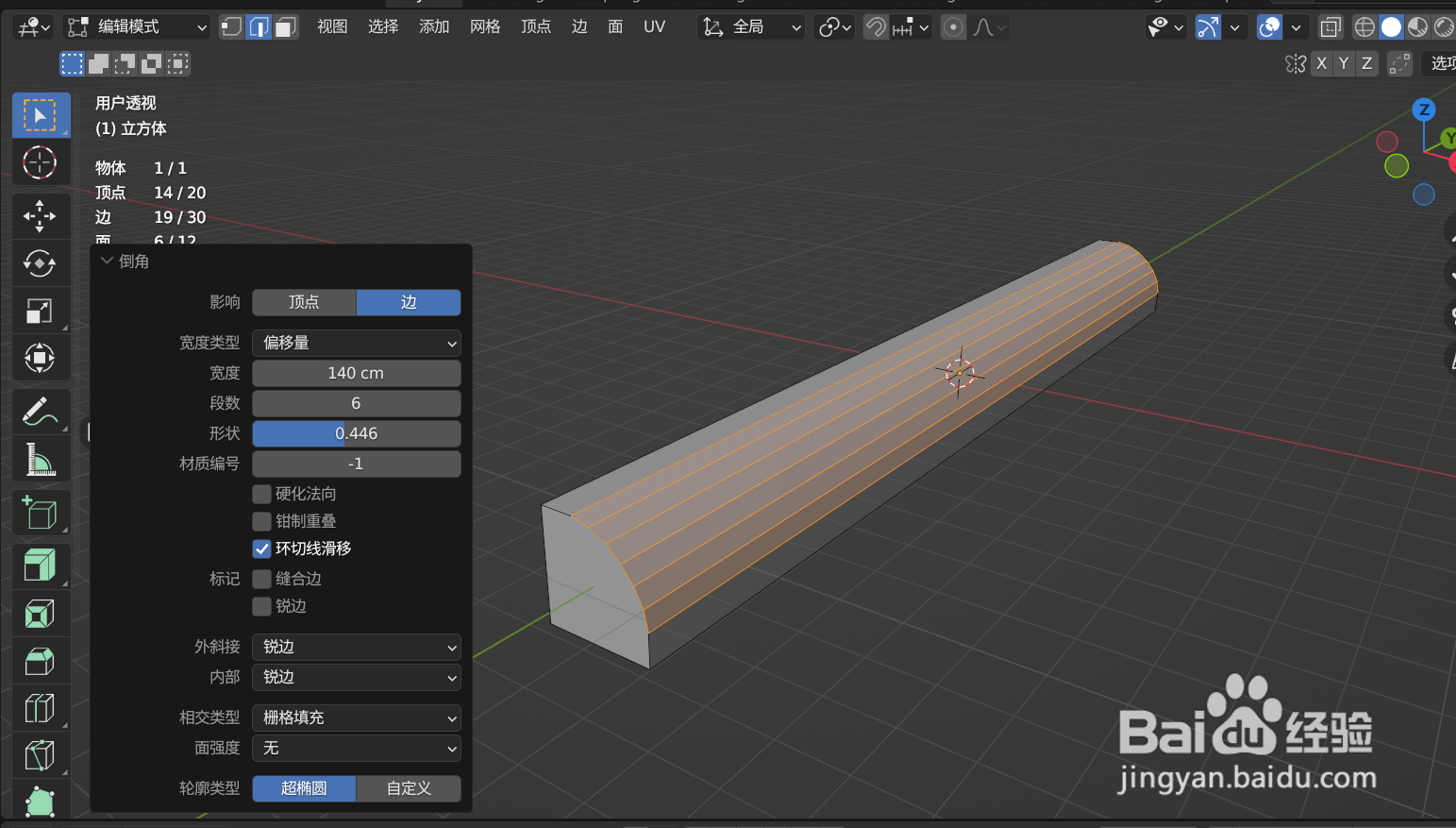Select the Rotate tool
Viewport: 1456px width, 828px height.
click(41, 263)
